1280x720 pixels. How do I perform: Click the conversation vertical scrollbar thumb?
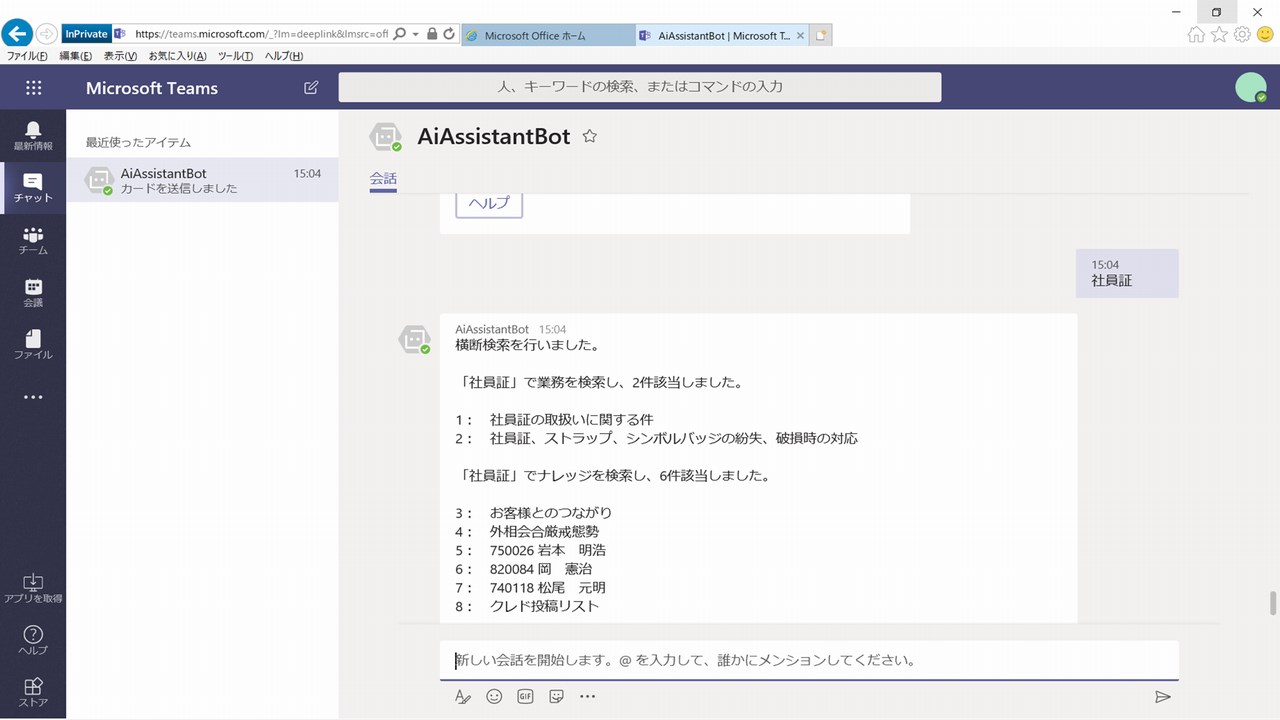click(1272, 603)
